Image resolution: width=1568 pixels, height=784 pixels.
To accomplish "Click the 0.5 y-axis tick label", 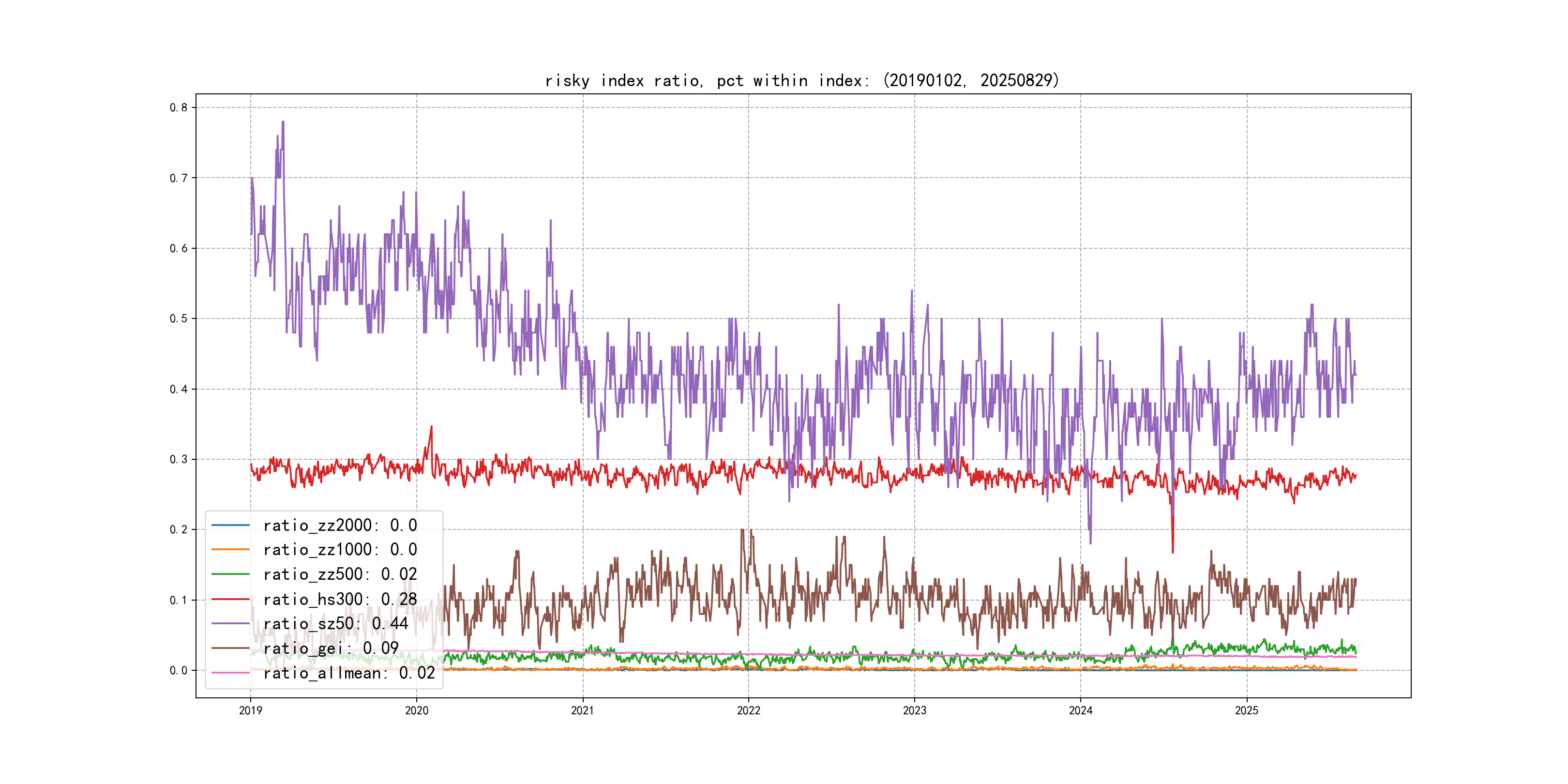I will tap(179, 318).
